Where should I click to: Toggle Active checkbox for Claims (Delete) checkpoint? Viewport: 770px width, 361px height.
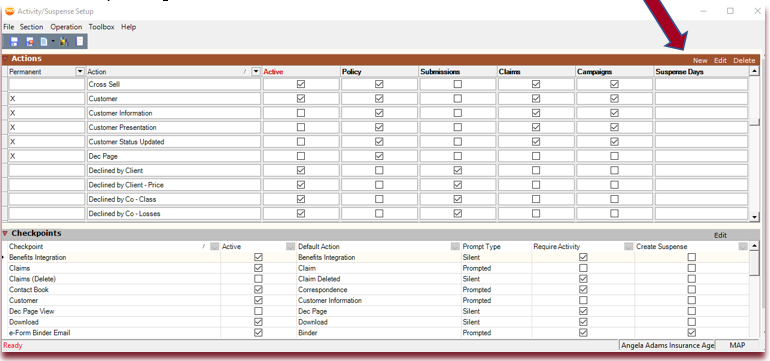point(258,279)
